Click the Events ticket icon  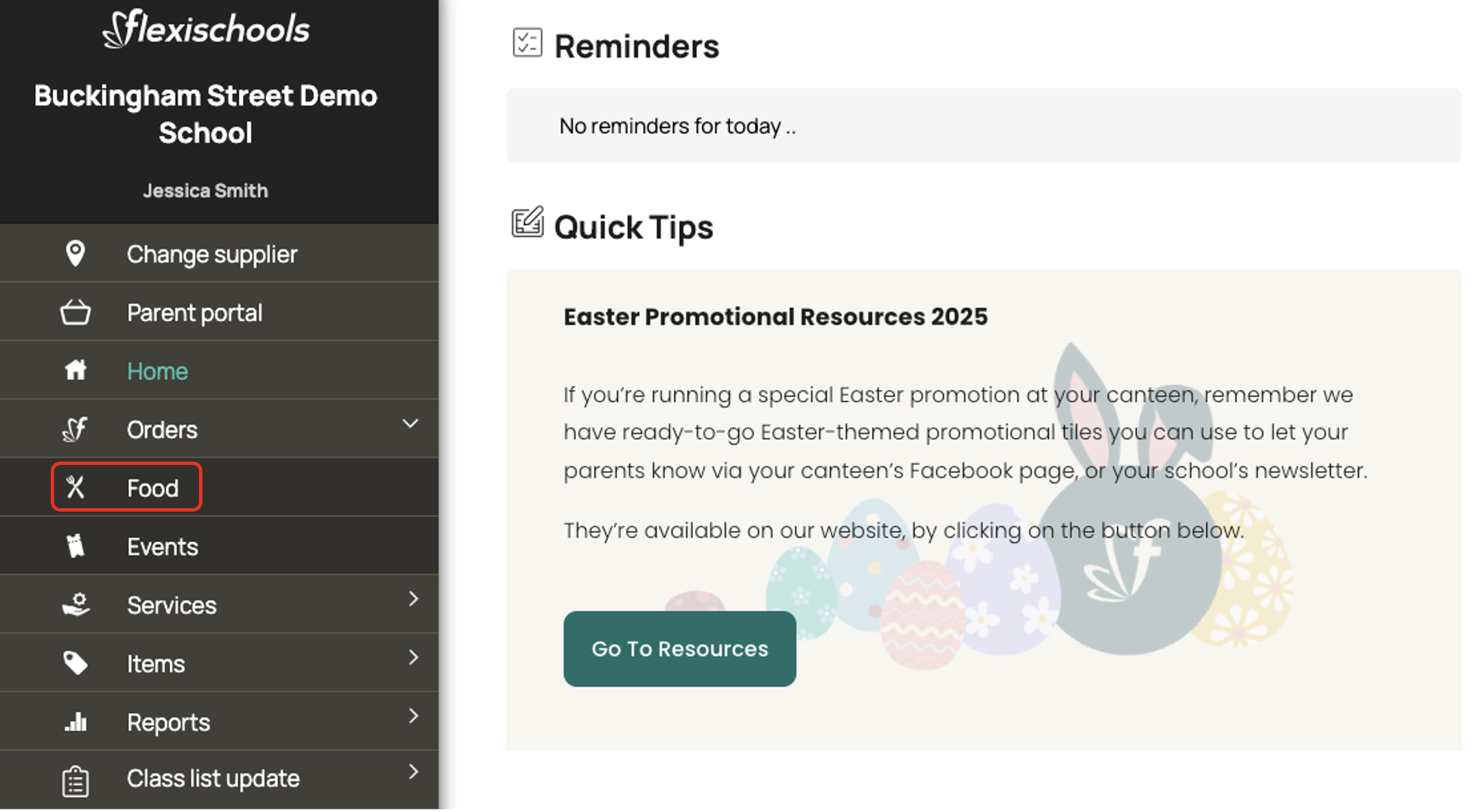75,547
